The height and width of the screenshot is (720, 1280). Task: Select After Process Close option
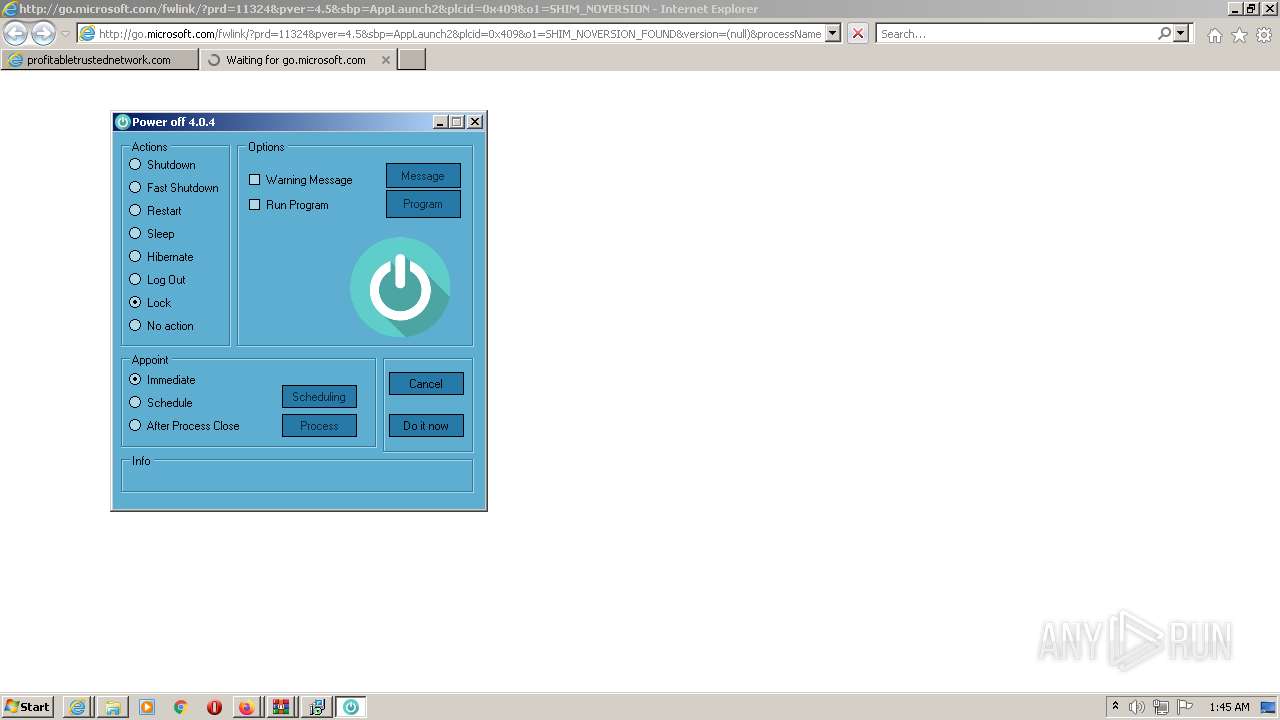[x=184, y=426]
